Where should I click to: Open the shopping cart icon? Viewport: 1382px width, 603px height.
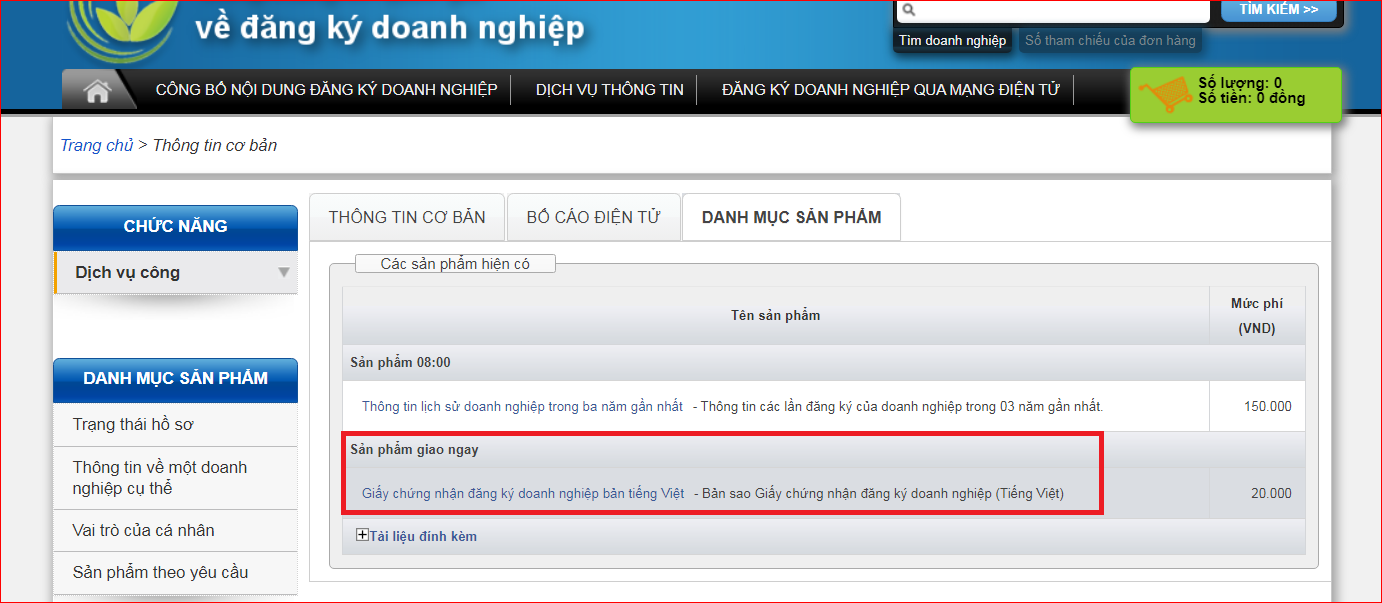point(1166,96)
